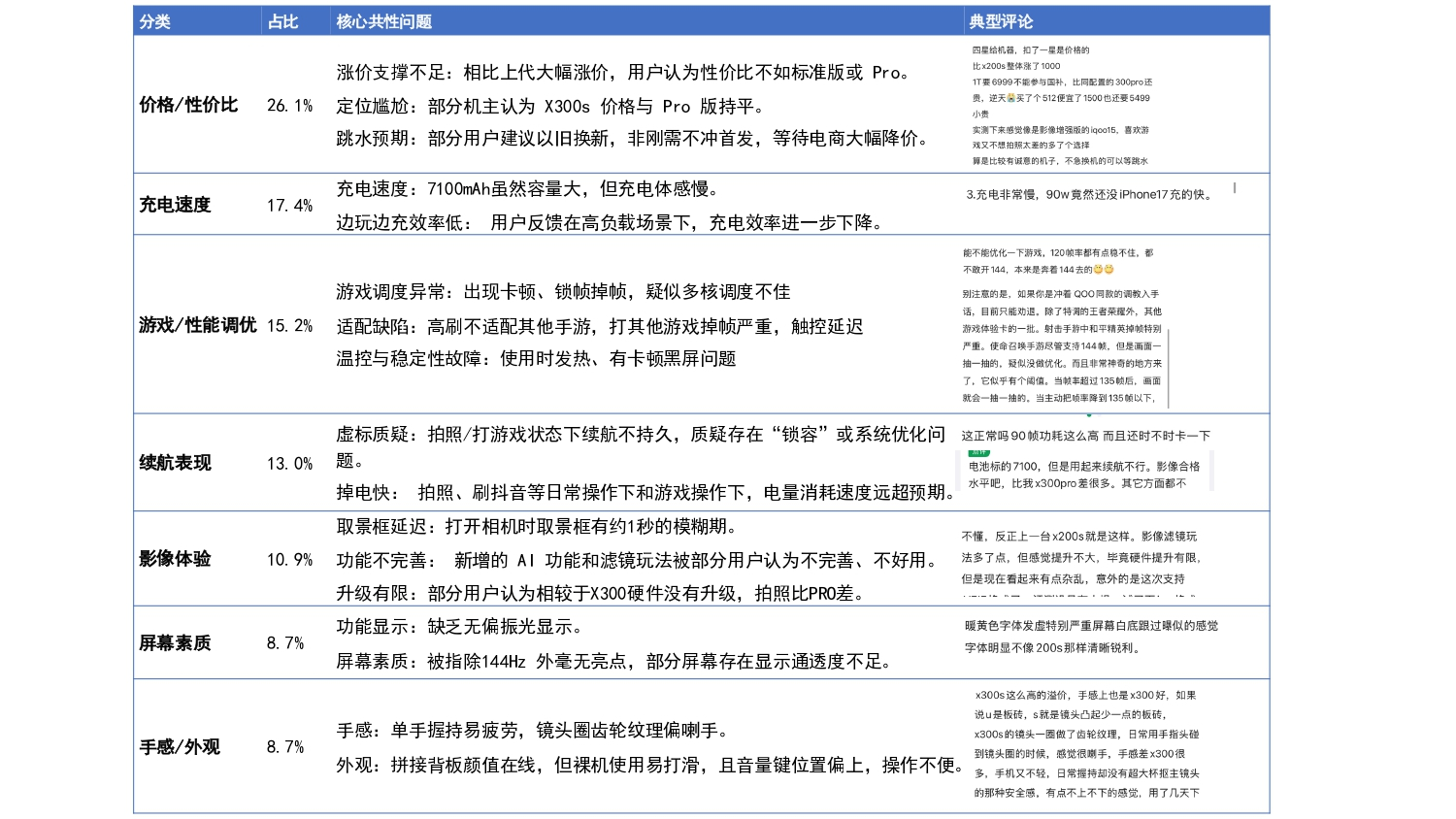Click the 26.1% percentage value
The height and width of the screenshot is (819, 1456).
click(290, 106)
